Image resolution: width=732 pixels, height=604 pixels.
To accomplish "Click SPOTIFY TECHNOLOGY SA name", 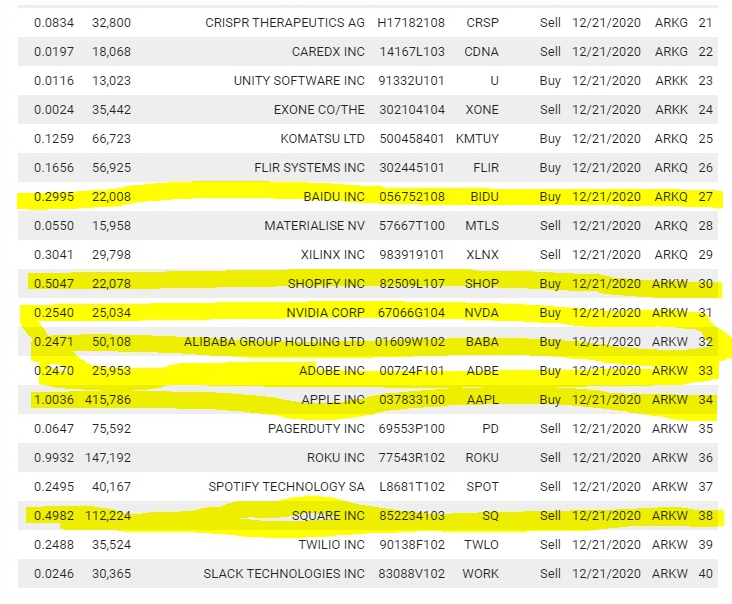I will point(286,486).
